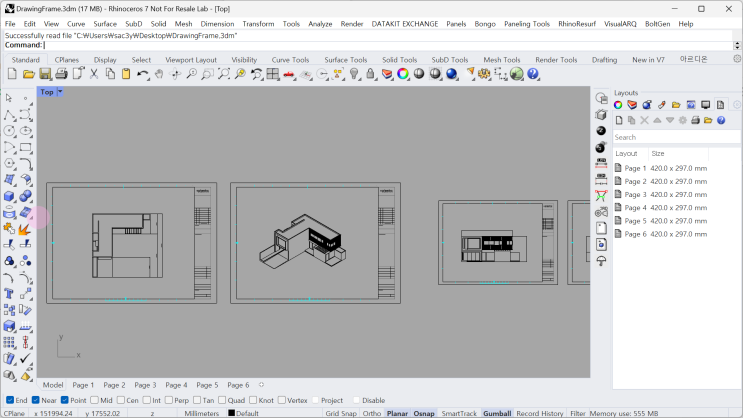
Task: Click SmartTrack in the status bar
Action: [459, 413]
